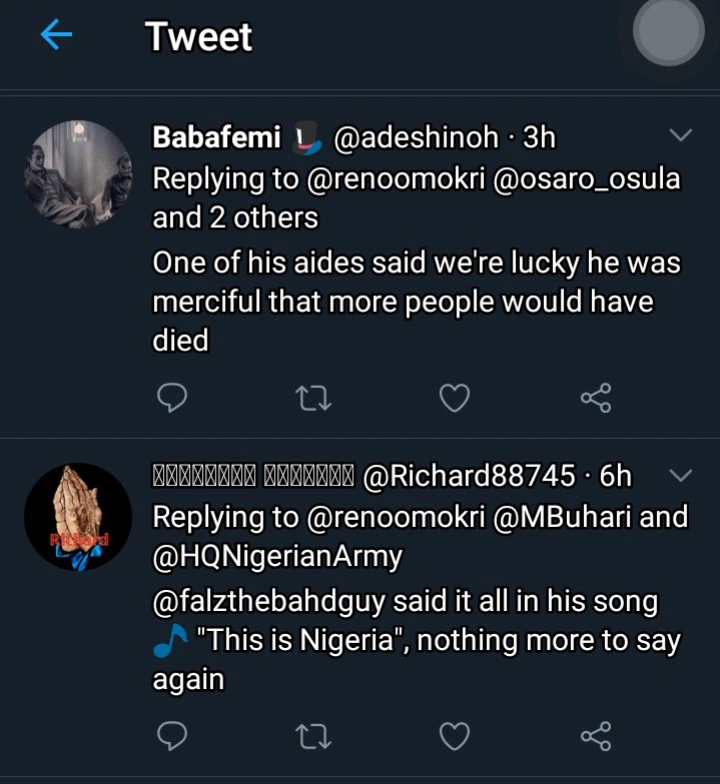The width and height of the screenshot is (720, 784).
Task: Like Babafemi's tweet with heart icon
Action: pos(455,399)
